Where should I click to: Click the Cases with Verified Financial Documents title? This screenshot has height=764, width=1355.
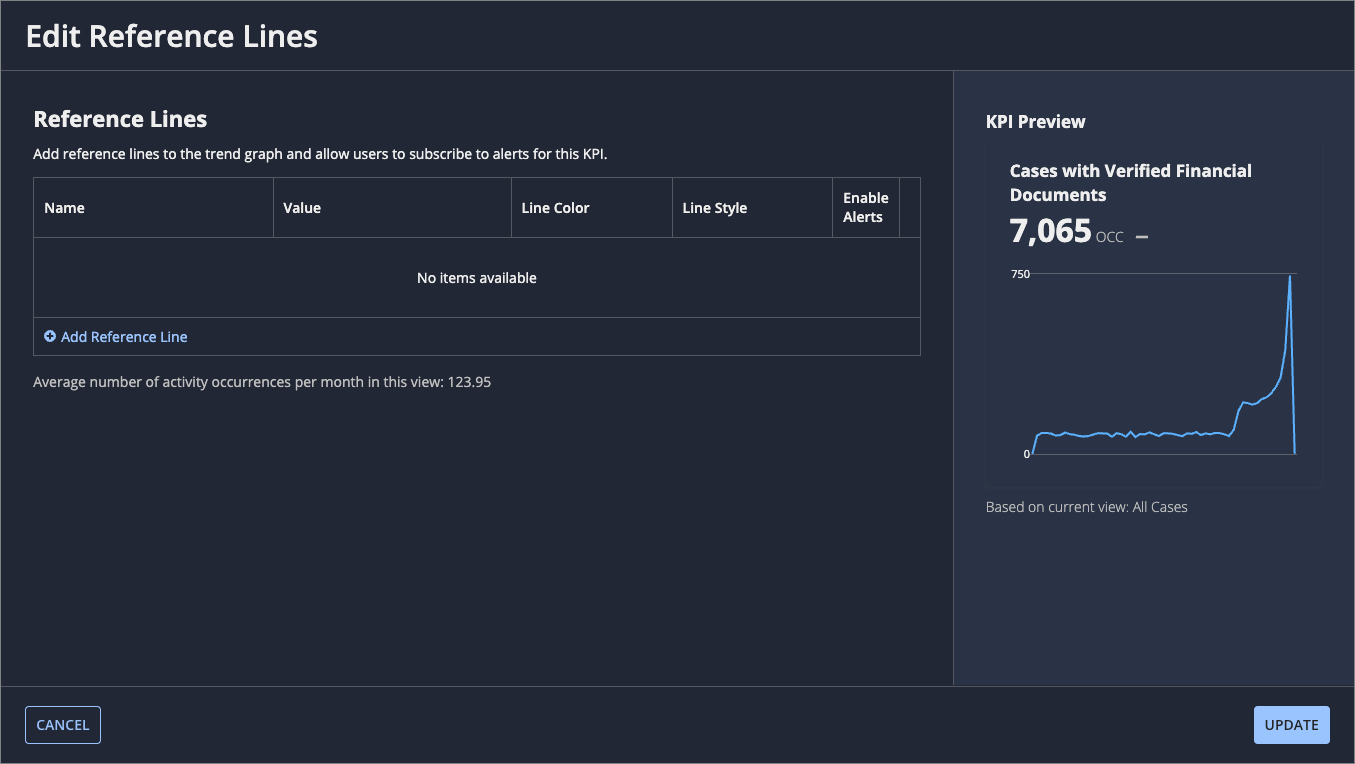point(1131,183)
